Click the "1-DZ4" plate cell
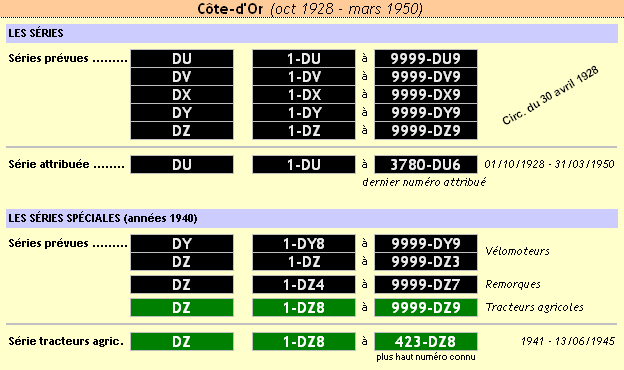624x370 pixels. (x=304, y=284)
